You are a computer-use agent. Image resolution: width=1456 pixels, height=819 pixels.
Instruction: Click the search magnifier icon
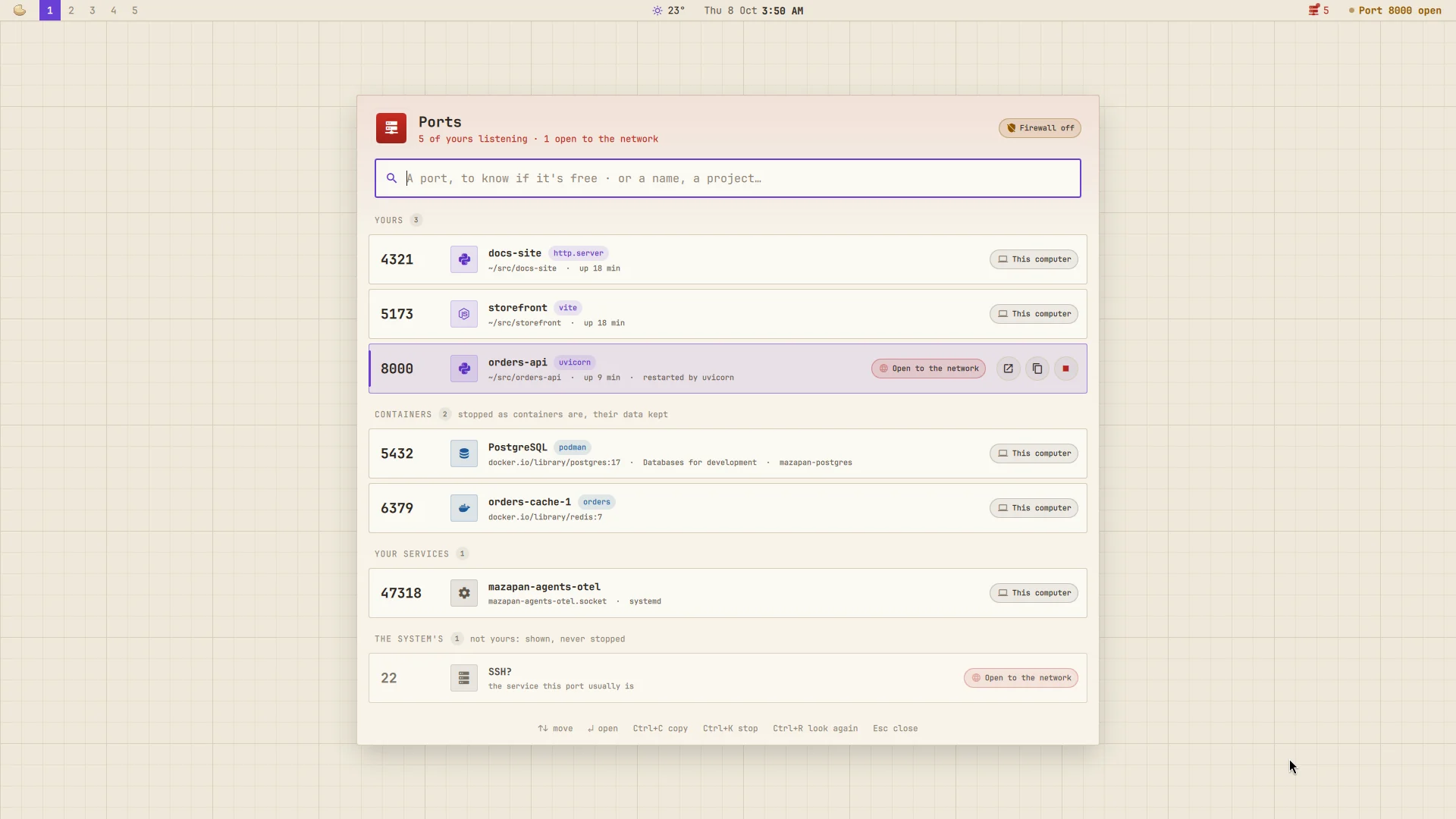click(391, 178)
